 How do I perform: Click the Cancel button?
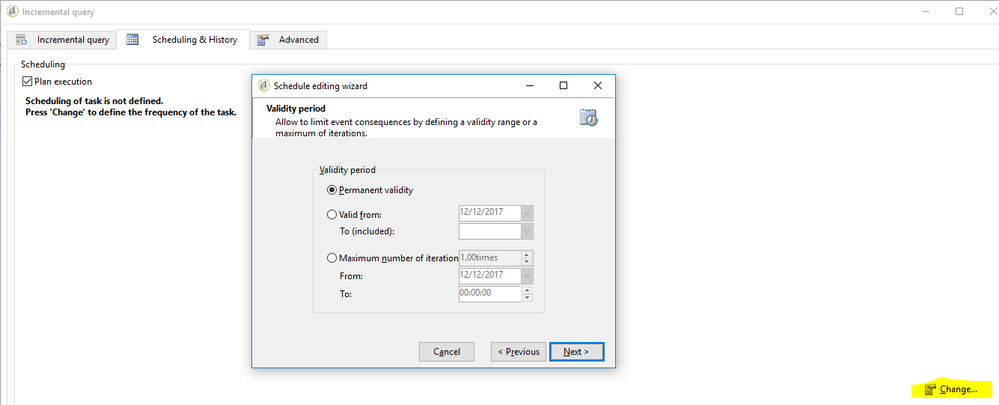447,351
